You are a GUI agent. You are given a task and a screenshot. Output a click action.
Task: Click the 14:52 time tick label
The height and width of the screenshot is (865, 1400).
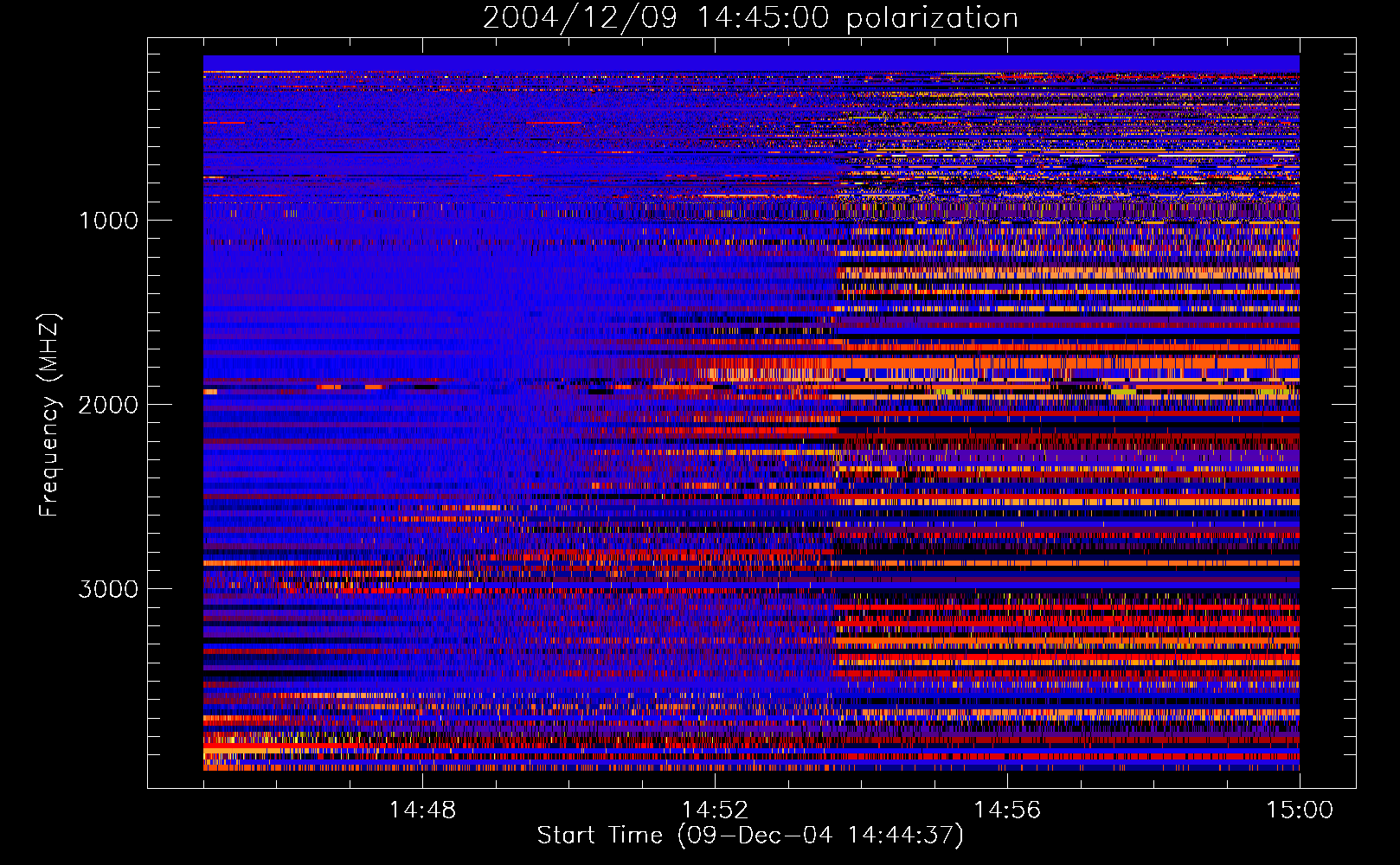coord(715,811)
